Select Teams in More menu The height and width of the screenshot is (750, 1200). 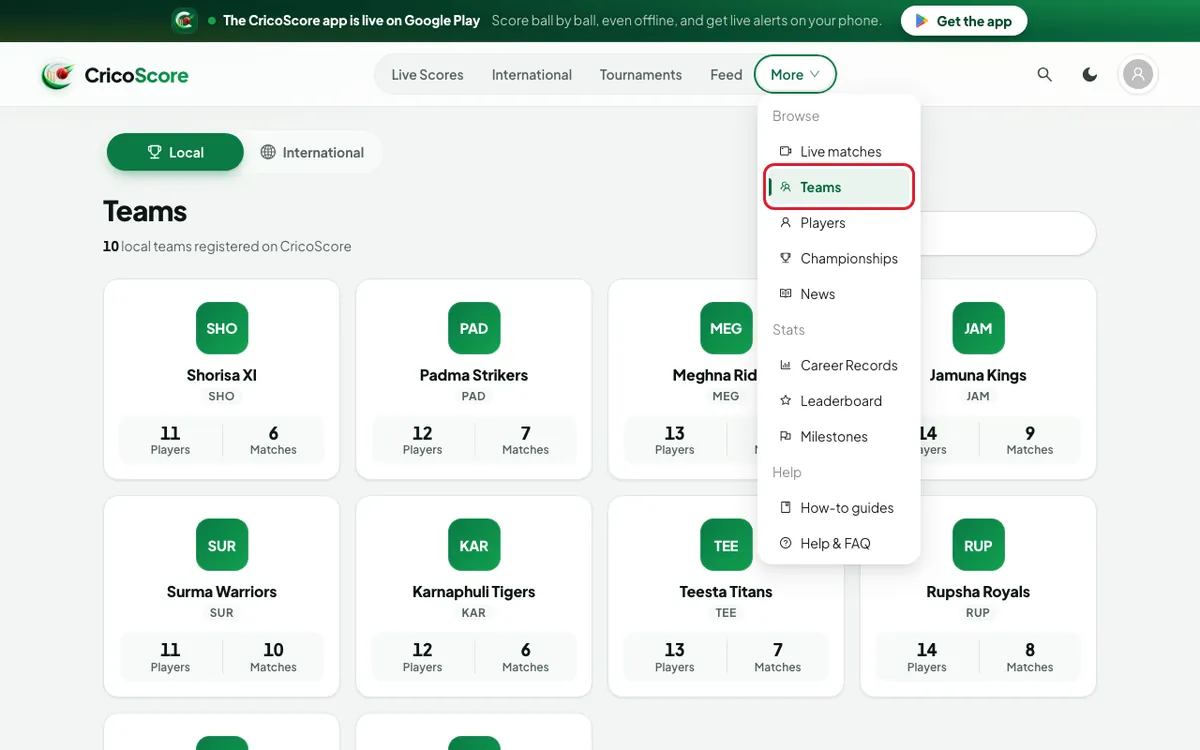click(x=839, y=187)
